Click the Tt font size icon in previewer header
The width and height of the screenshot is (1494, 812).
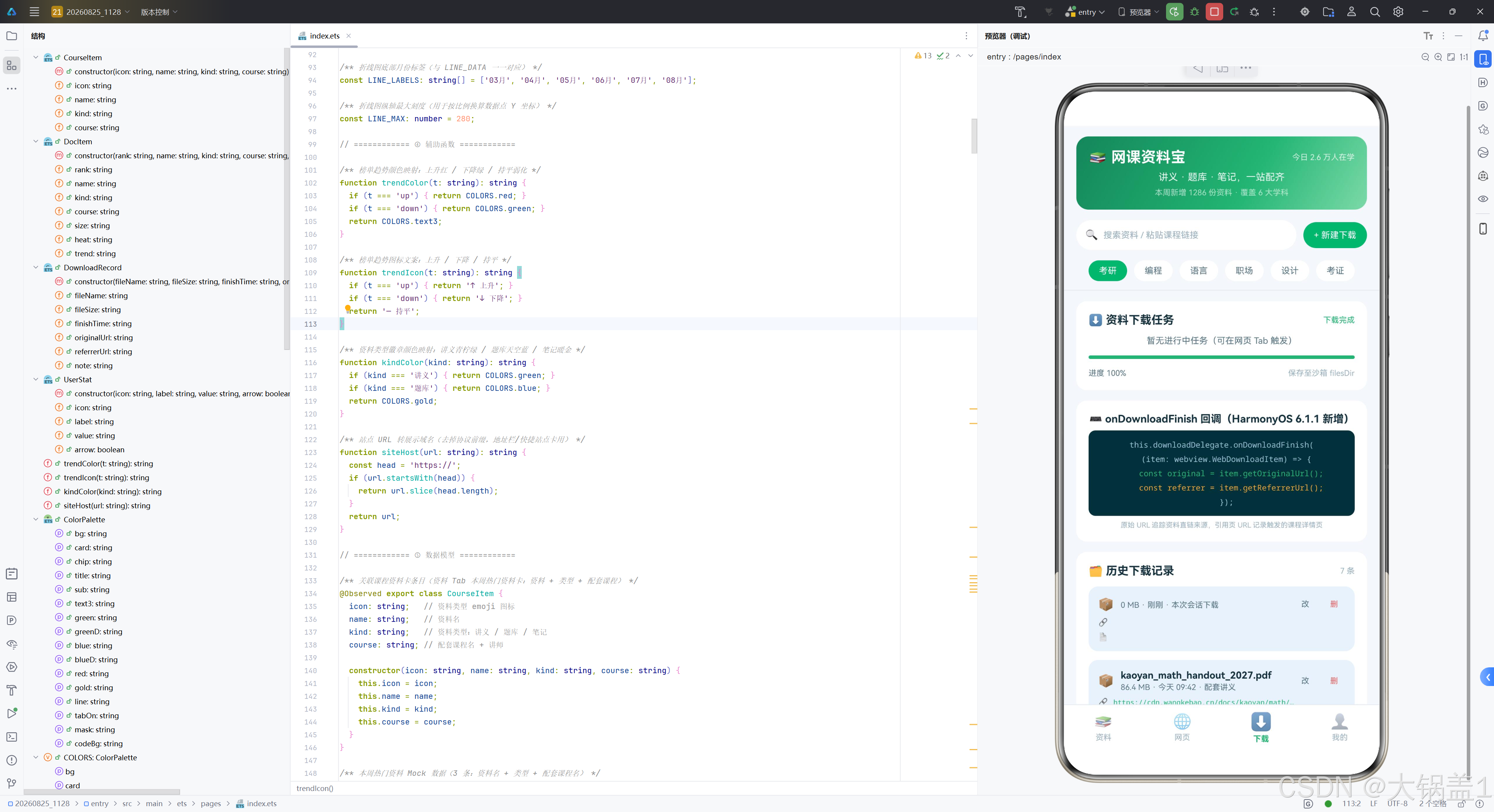click(1429, 36)
